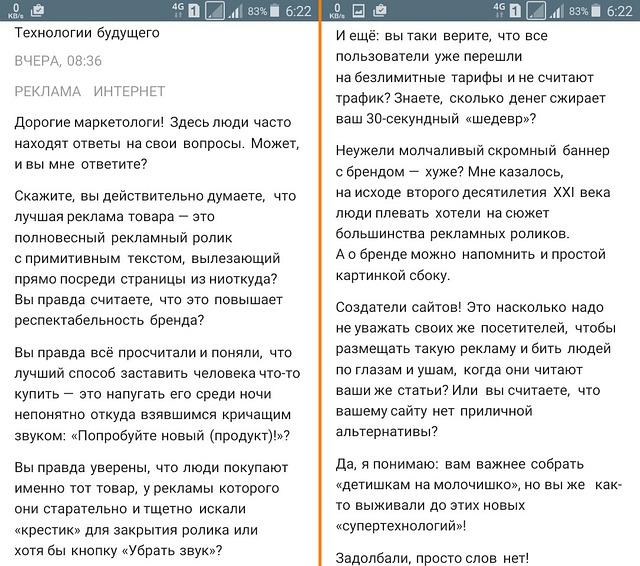Tap network speed KB/s indicator in left screenshot

tap(16, 11)
